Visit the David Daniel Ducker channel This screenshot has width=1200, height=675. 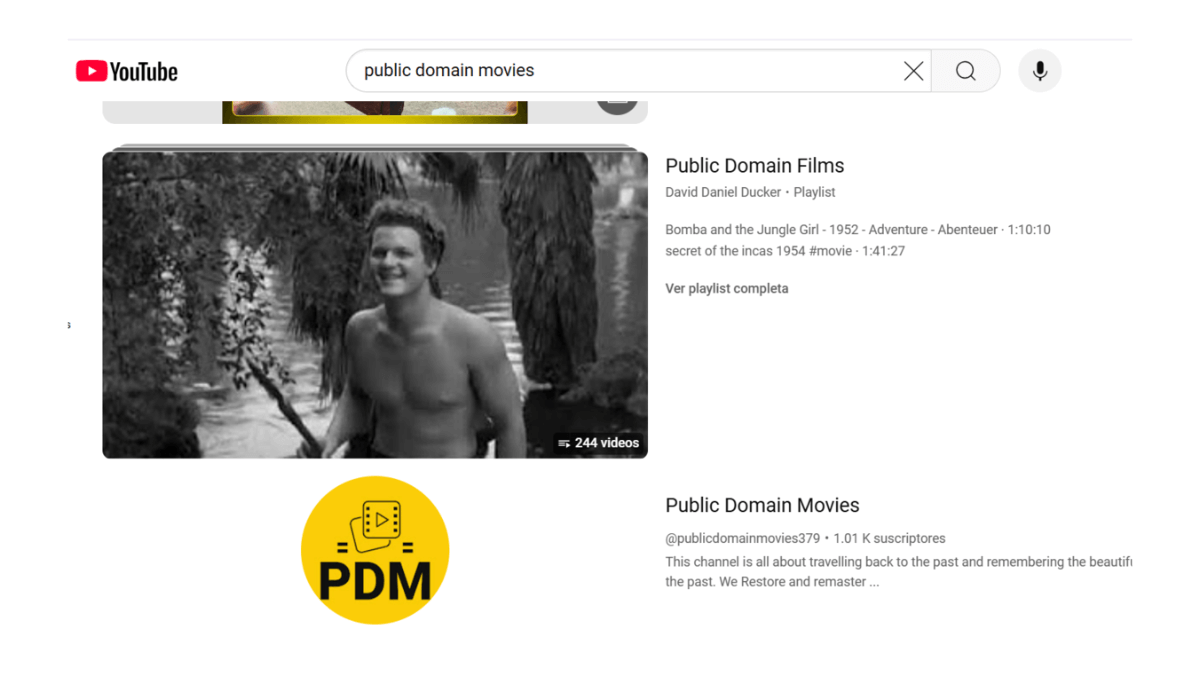pos(723,191)
